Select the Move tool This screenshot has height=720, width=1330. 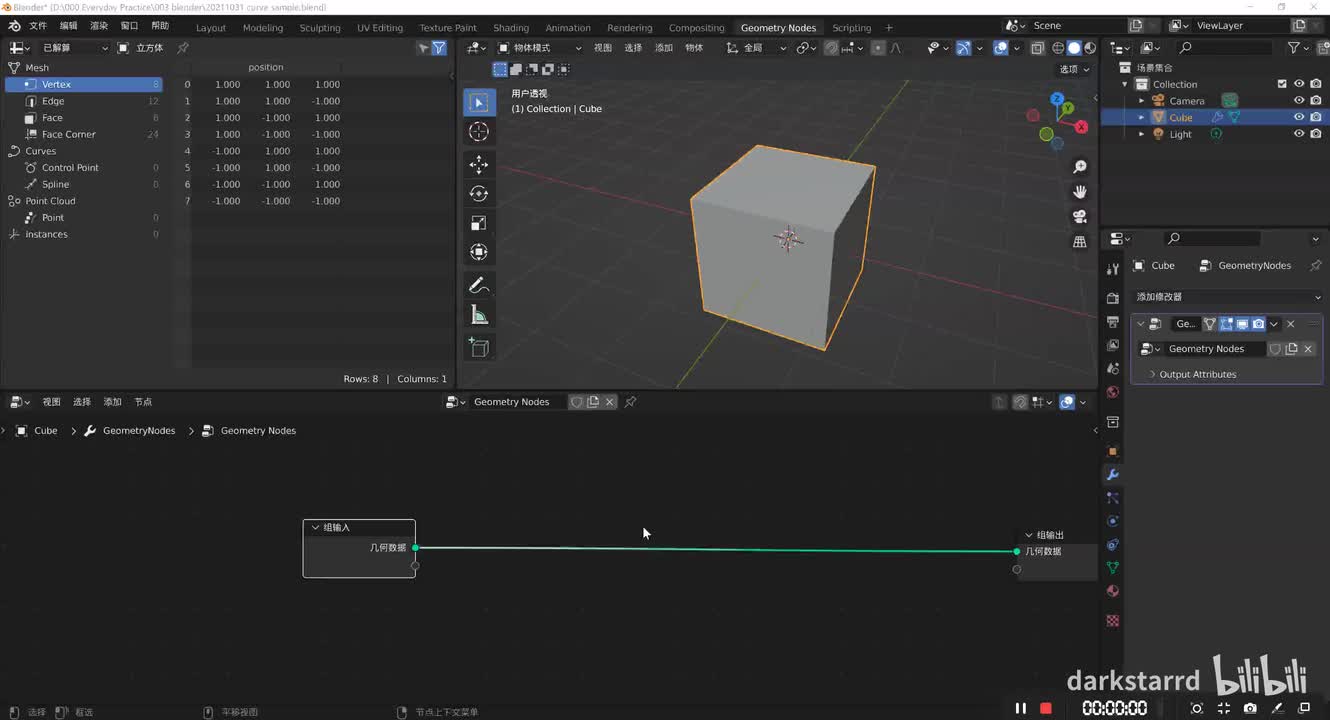pos(479,164)
